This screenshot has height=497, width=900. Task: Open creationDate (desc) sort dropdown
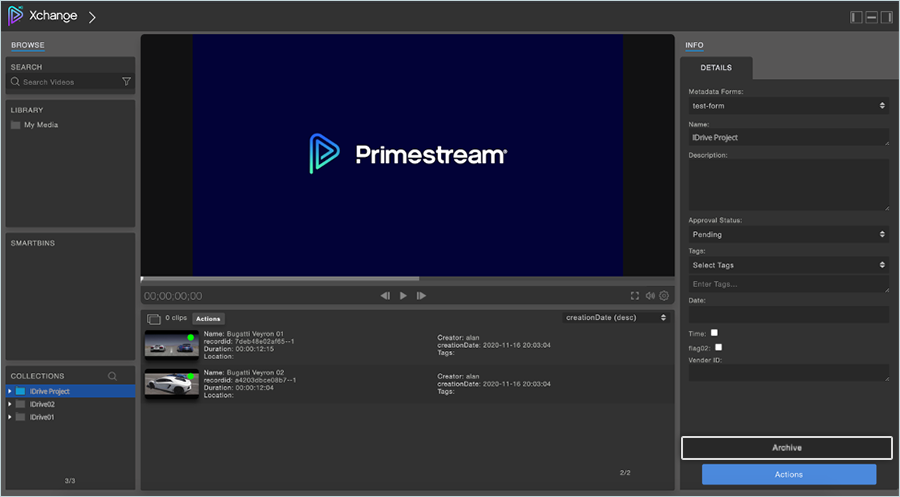click(x=616, y=317)
